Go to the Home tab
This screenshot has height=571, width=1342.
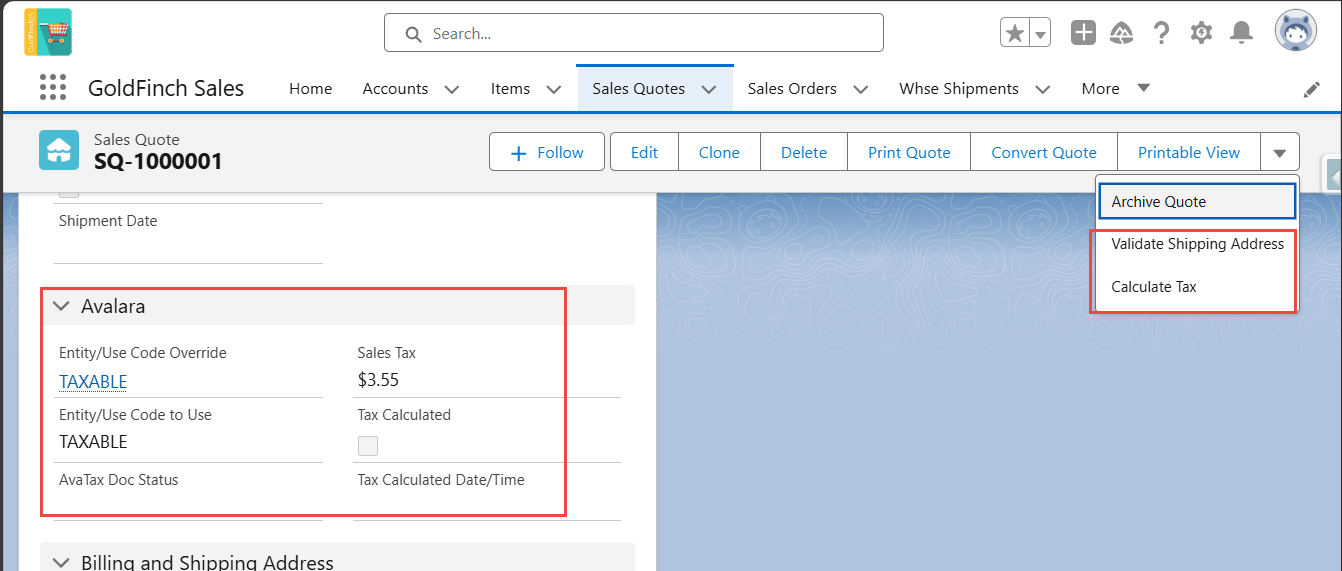310,88
